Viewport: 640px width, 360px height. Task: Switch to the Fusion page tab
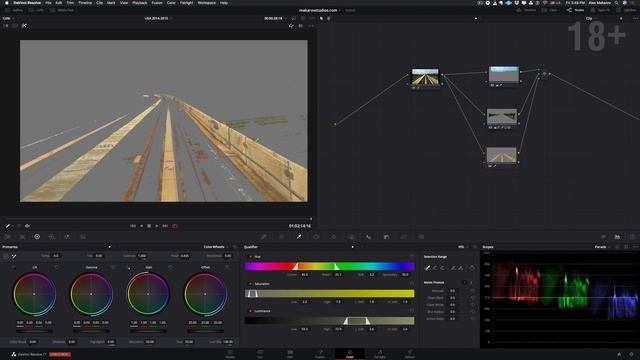320,354
